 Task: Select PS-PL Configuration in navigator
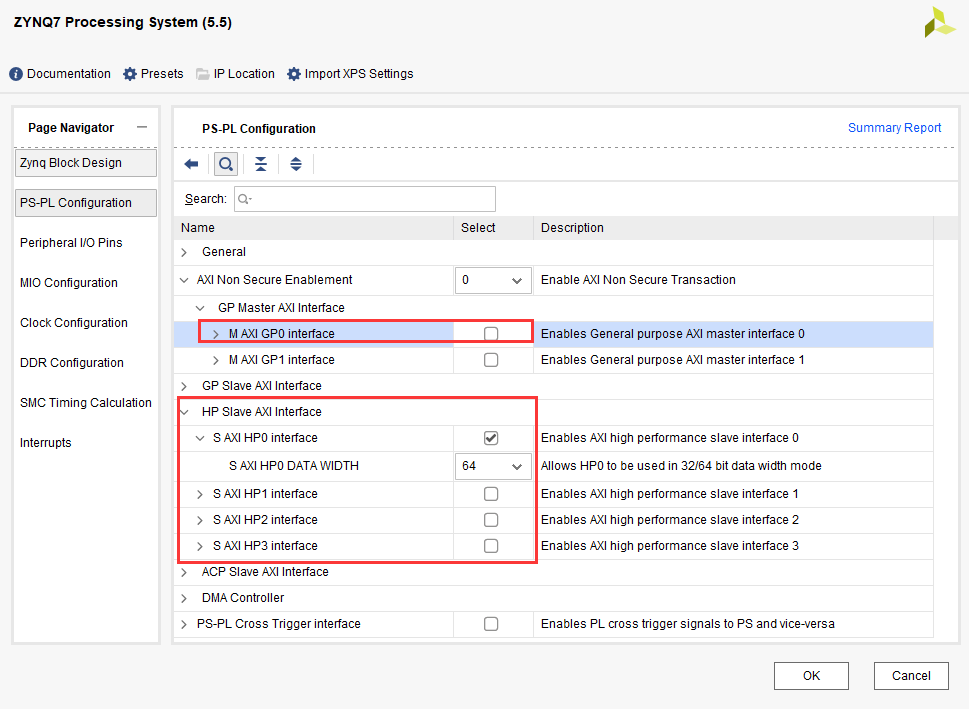coord(86,203)
